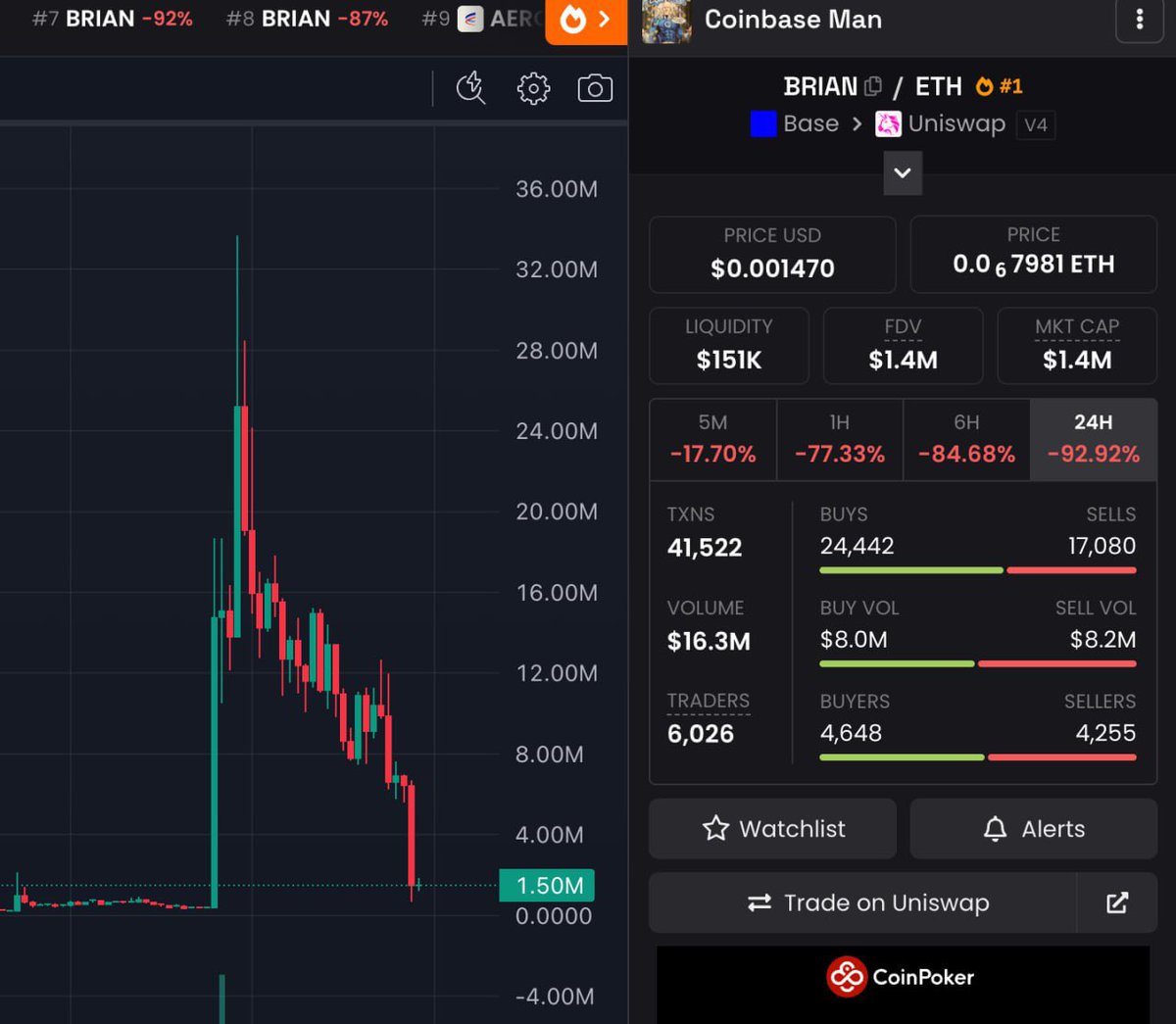Click the BUYS 24,442 count
Viewport: 1176px width, 1024px height.
tap(857, 546)
